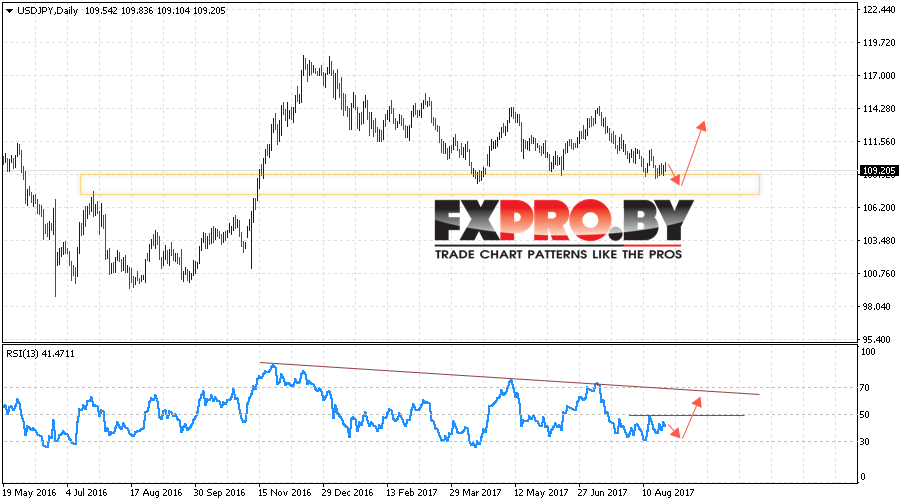This screenshot has height=504, width=900.
Task: Click the 27 Jun 2017 date label
Action: point(602,493)
